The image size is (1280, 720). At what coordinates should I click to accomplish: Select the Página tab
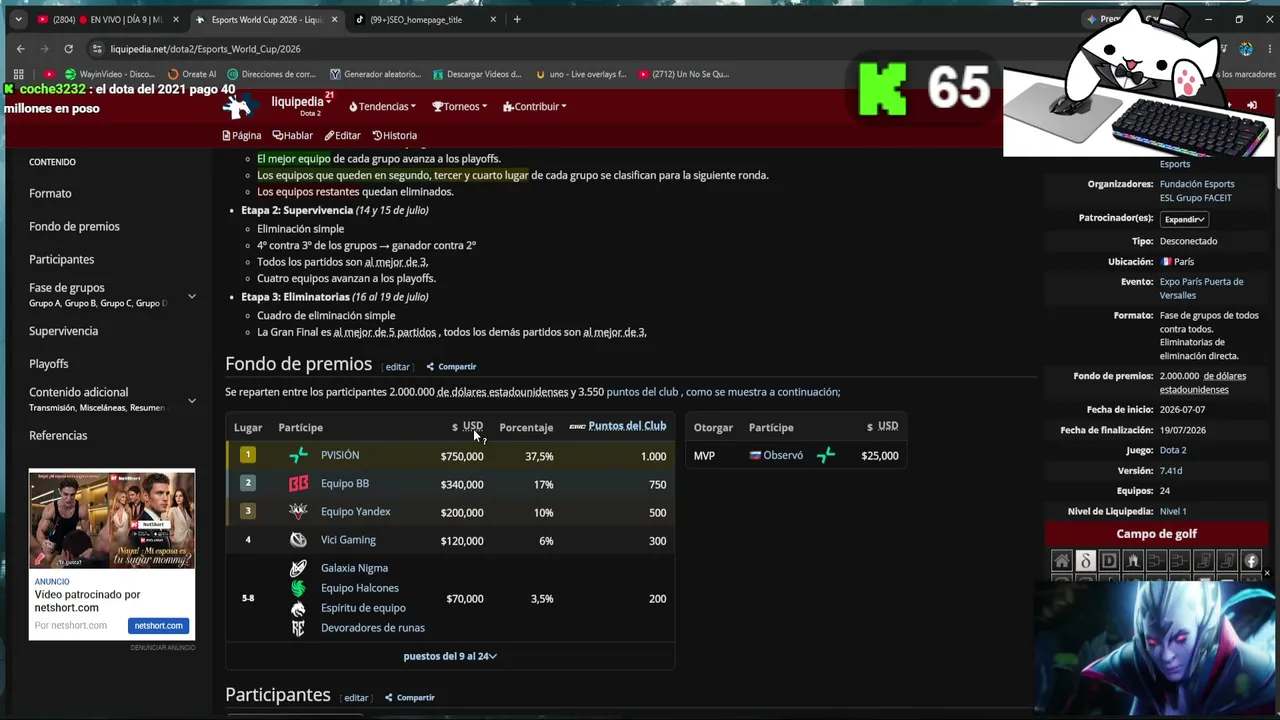click(x=242, y=135)
